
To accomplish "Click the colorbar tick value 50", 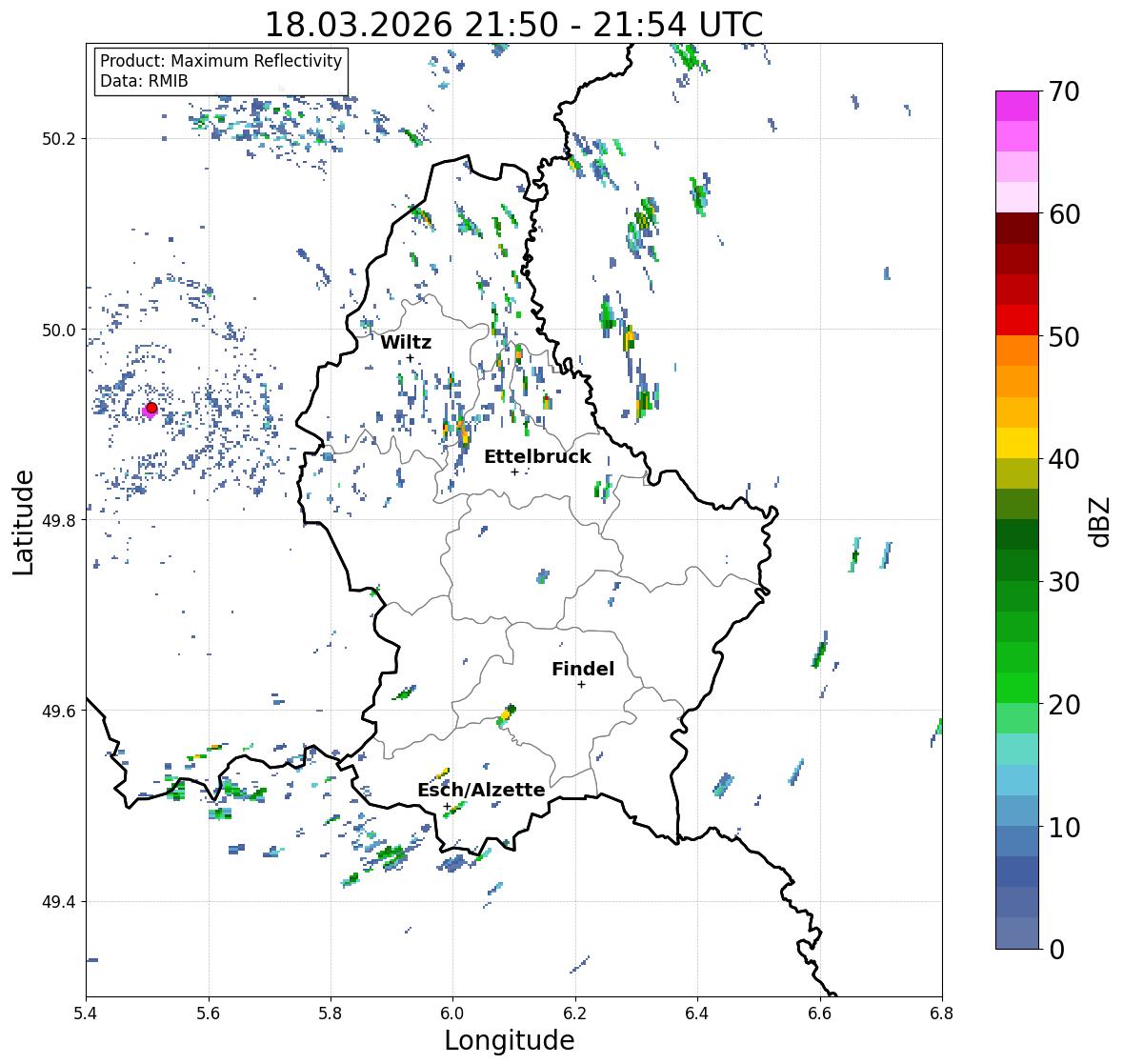I will pos(1063,336).
